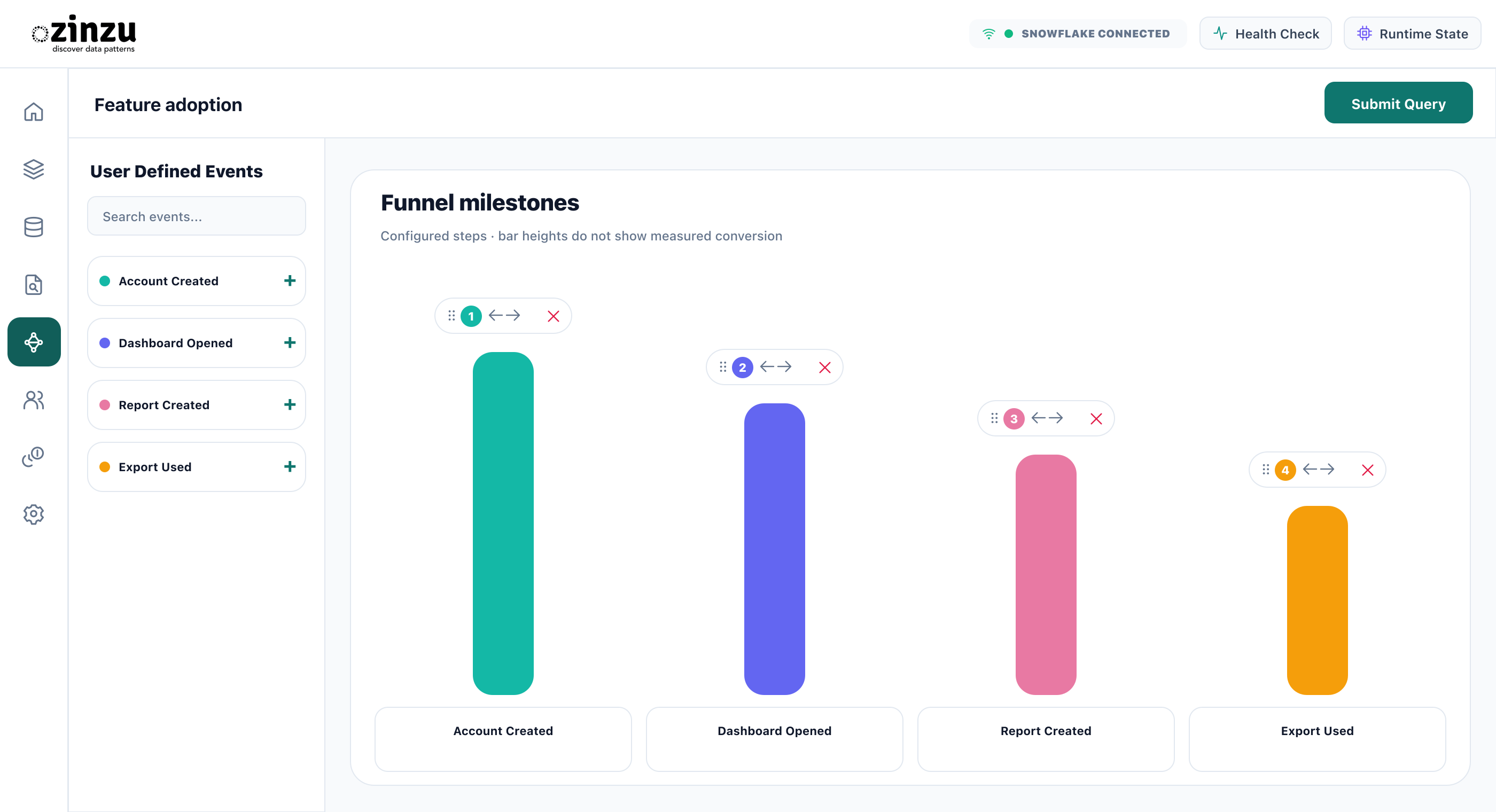This screenshot has height=812, width=1496.
Task: Click the purple step number 2 badge
Action: click(x=742, y=368)
